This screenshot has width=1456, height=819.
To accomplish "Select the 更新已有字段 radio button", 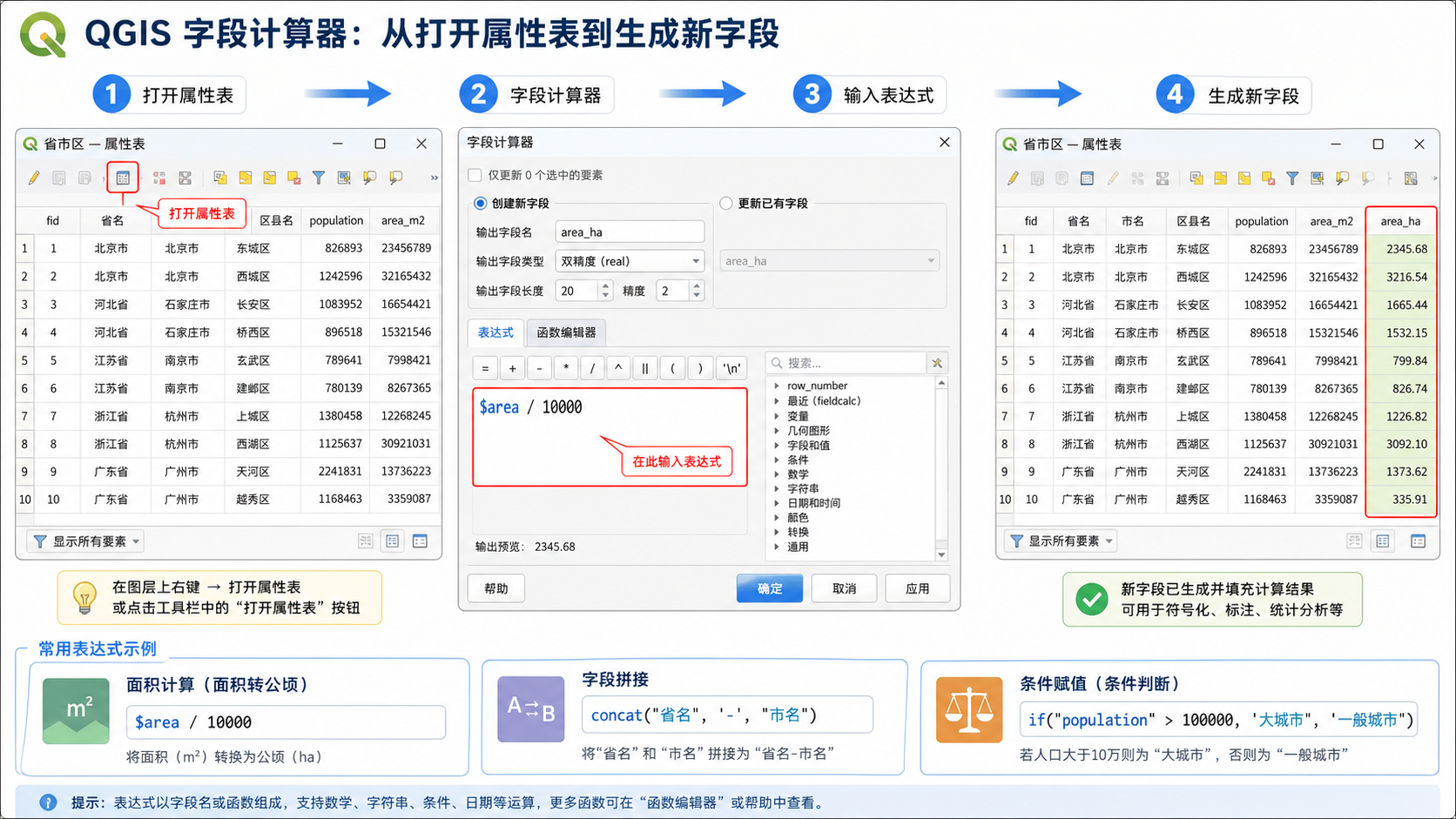I will coord(726,204).
